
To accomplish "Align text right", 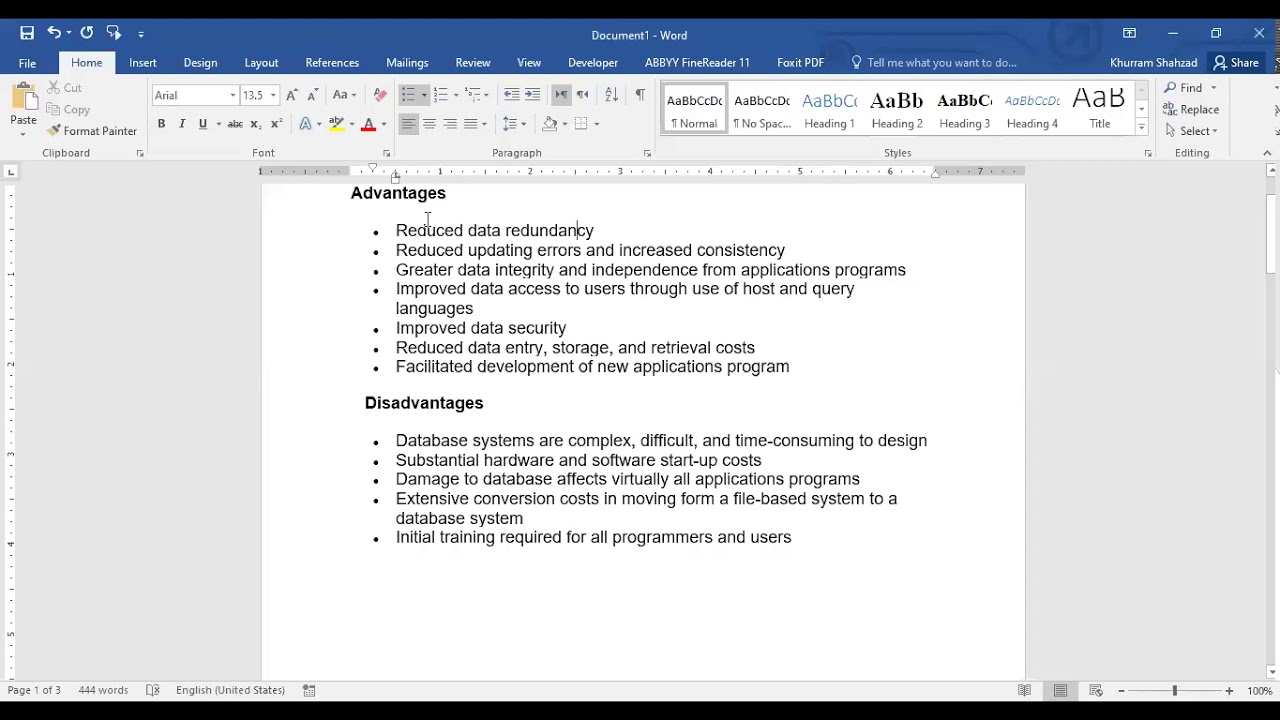I will point(450,124).
